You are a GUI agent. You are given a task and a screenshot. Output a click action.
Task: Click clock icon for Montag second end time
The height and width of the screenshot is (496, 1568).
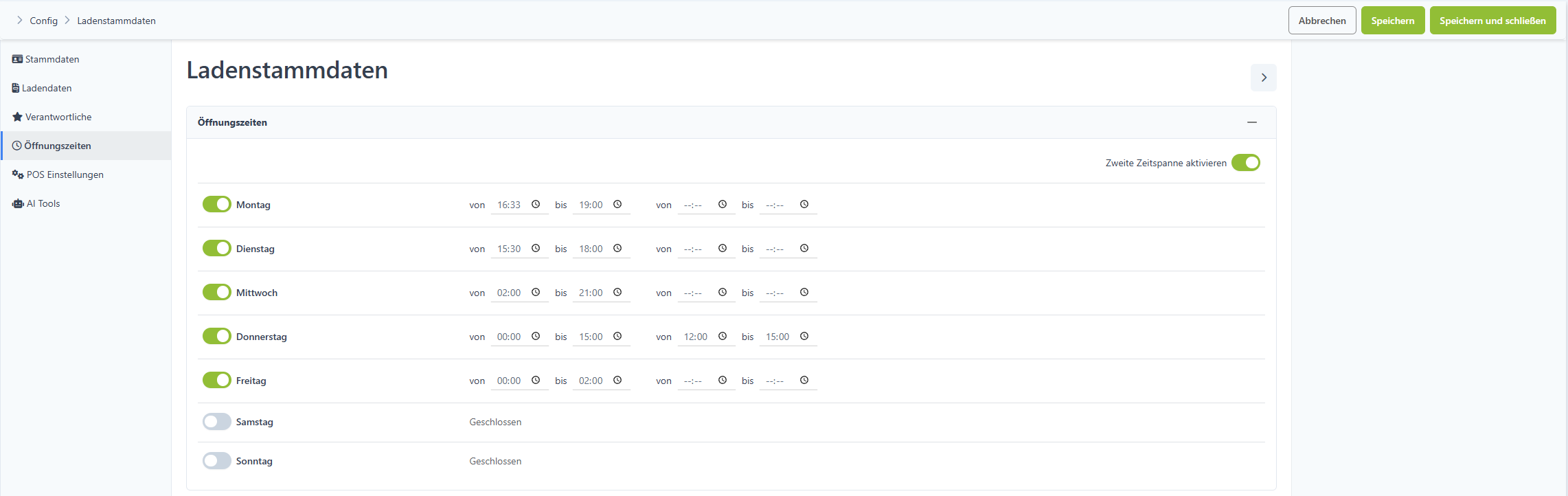click(804, 204)
